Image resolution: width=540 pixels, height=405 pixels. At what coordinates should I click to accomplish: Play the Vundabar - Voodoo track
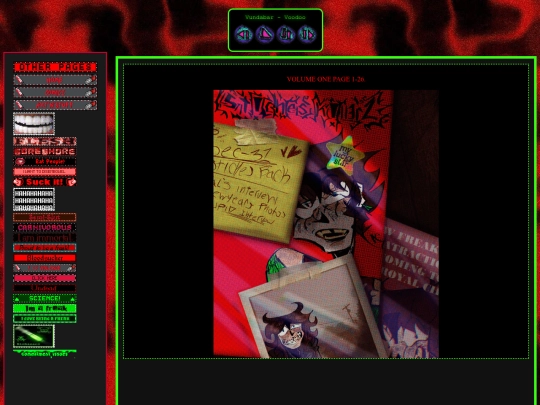(x=264, y=34)
